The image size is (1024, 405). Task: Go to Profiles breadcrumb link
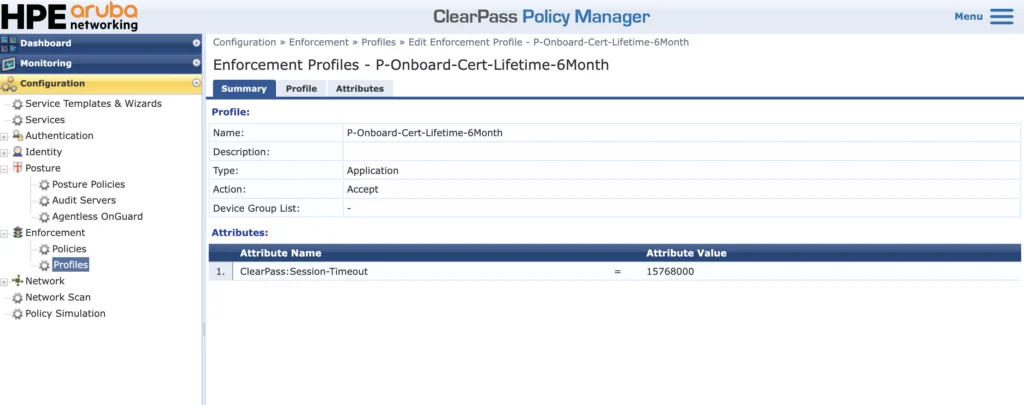(379, 42)
